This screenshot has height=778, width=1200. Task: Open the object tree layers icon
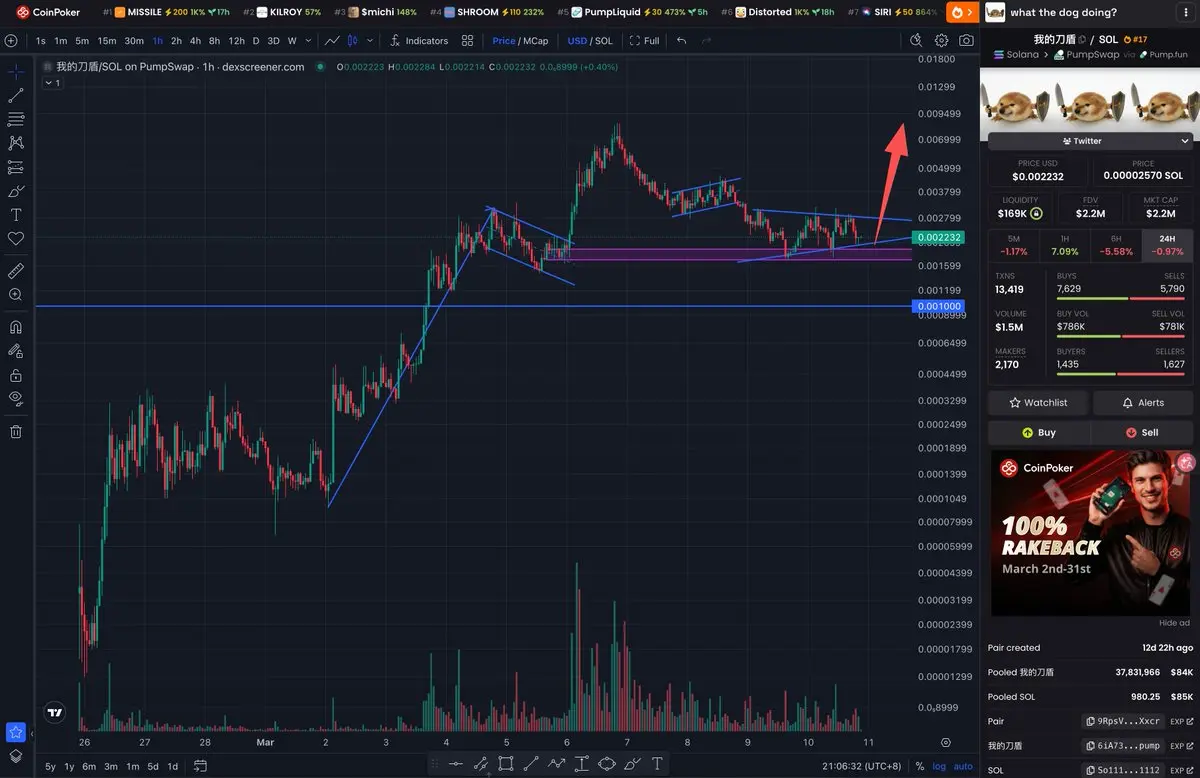tap(15, 756)
